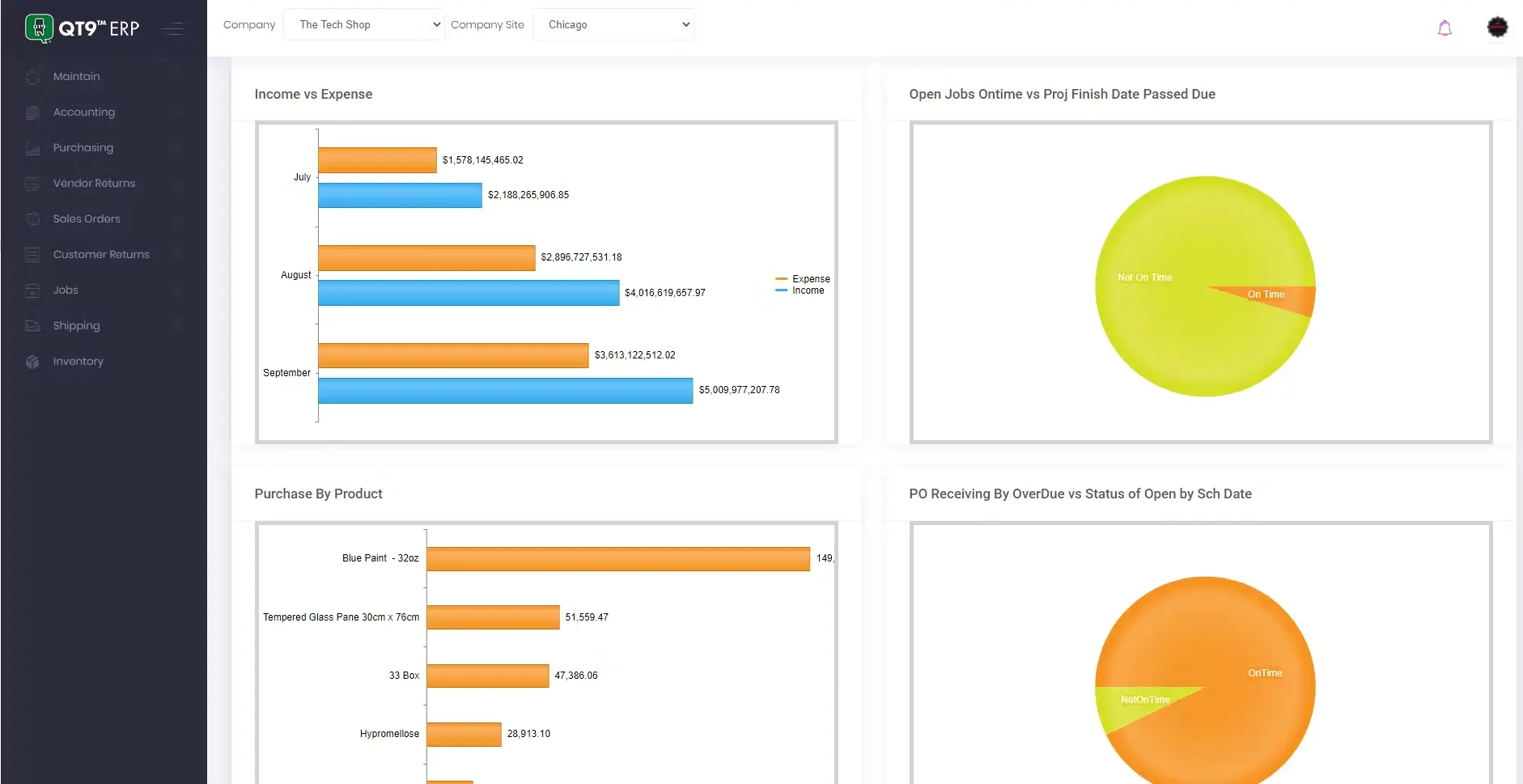Open the Company Site dropdown showing Chicago

point(613,24)
